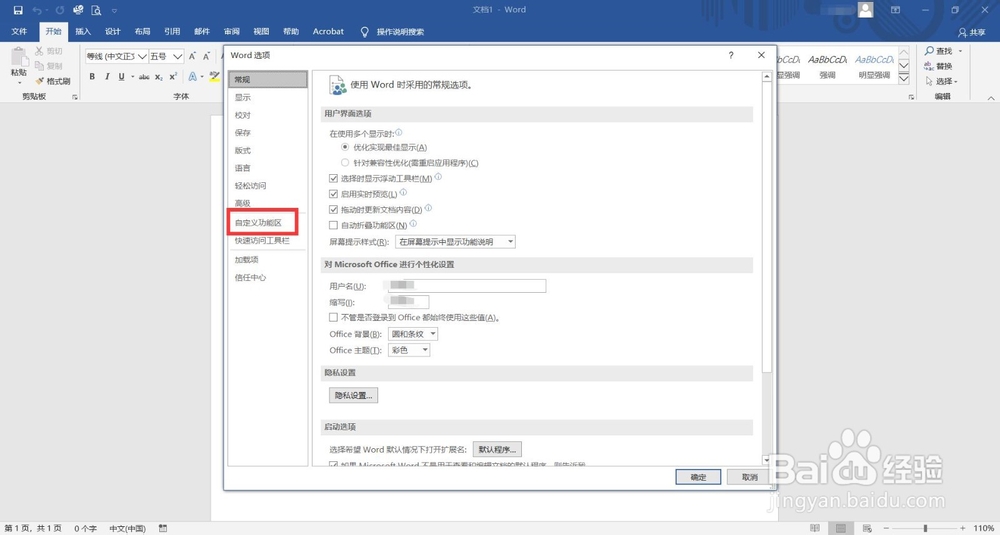The width and height of the screenshot is (1000, 535).
Task: Open the Select (选择) dropdown in editing group
Action: (x=942, y=81)
